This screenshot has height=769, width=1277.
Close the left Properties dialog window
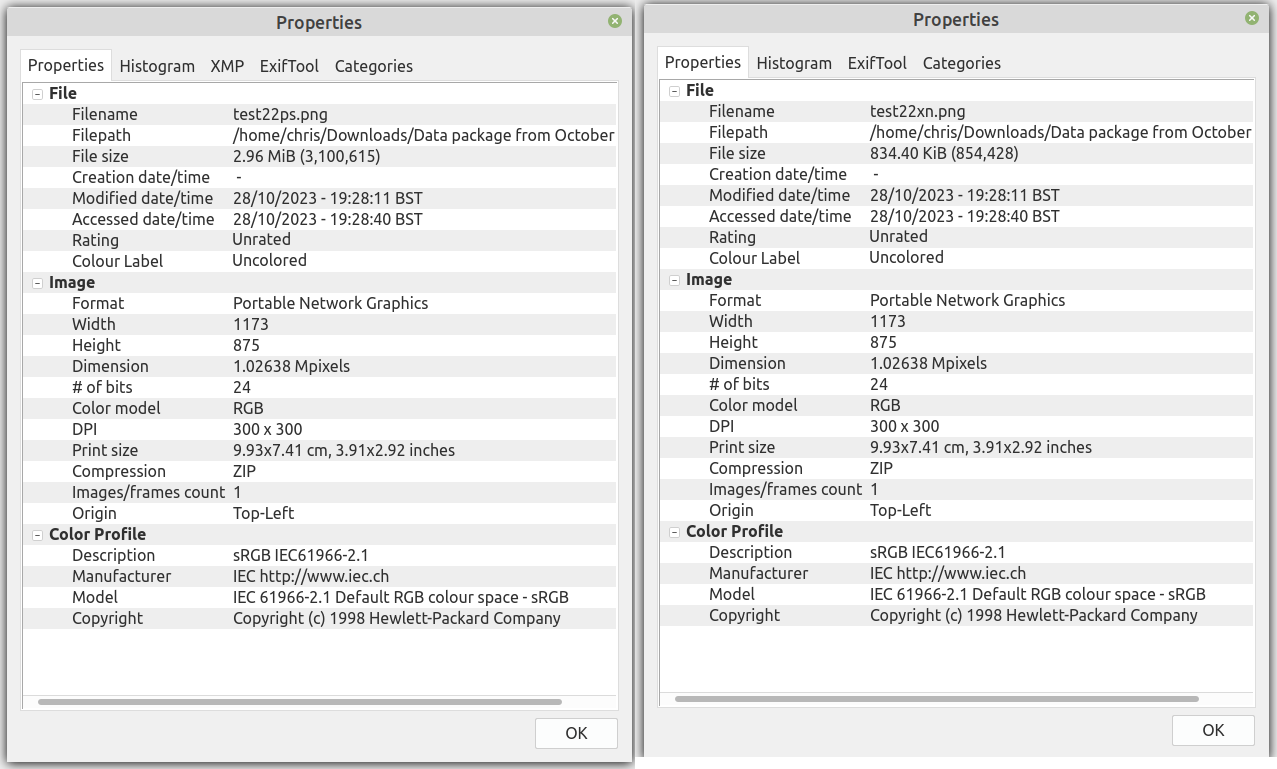(614, 21)
